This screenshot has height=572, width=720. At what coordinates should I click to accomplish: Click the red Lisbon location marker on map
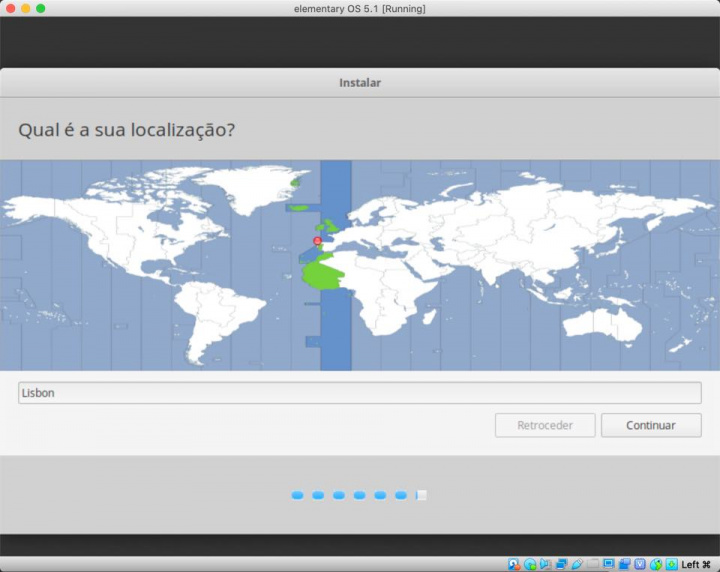[x=318, y=241]
